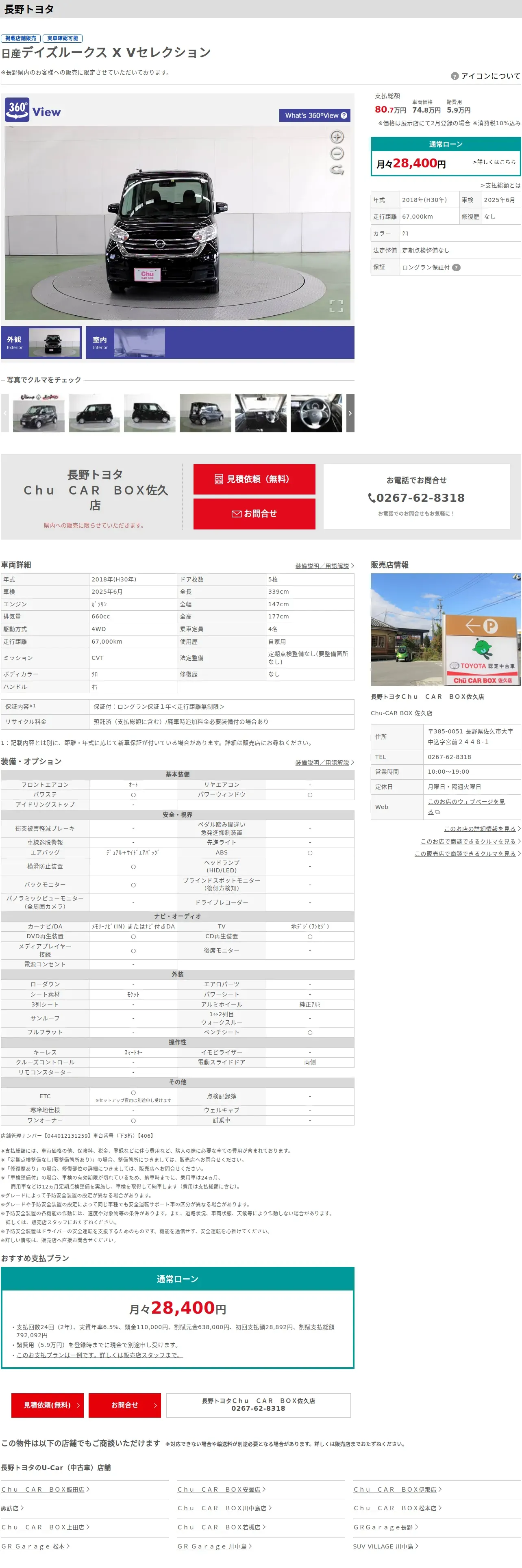Open 諏訪店 store link
Screen dimensions: 522x1568
pyautogui.click(x=12, y=1508)
